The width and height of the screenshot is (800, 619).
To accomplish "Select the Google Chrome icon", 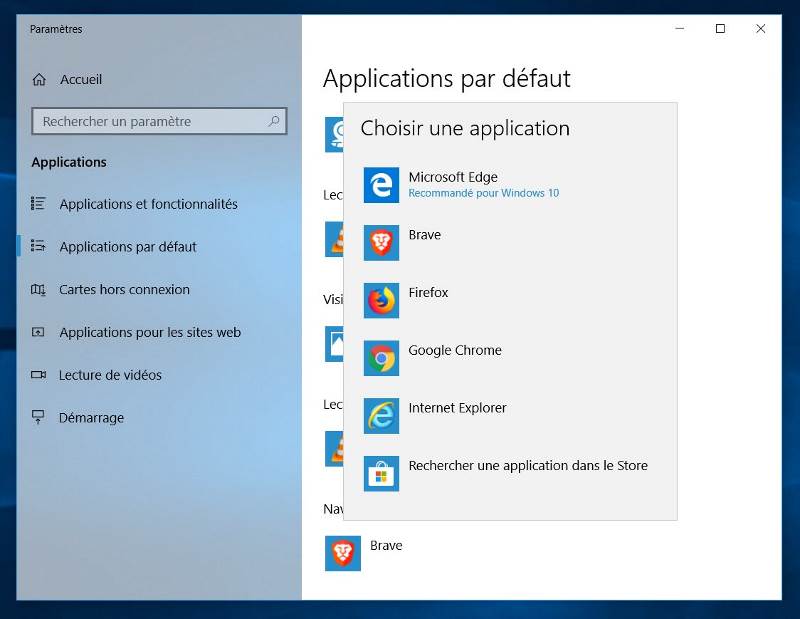I will [381, 358].
